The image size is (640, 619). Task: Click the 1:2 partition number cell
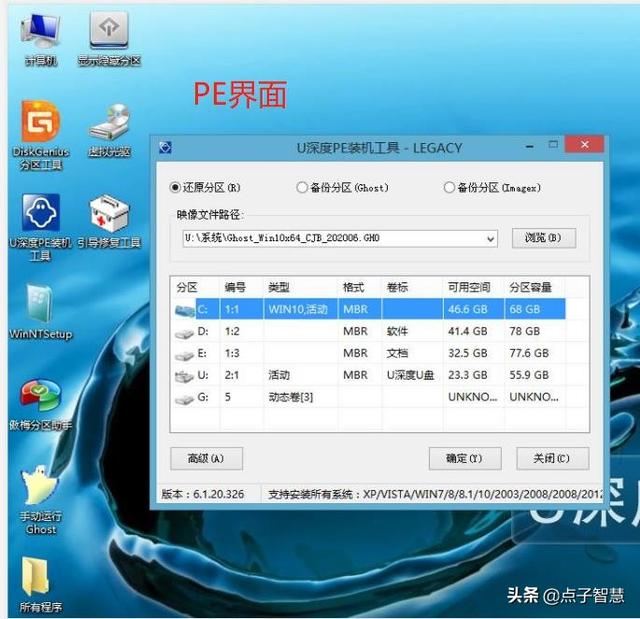coord(241,331)
